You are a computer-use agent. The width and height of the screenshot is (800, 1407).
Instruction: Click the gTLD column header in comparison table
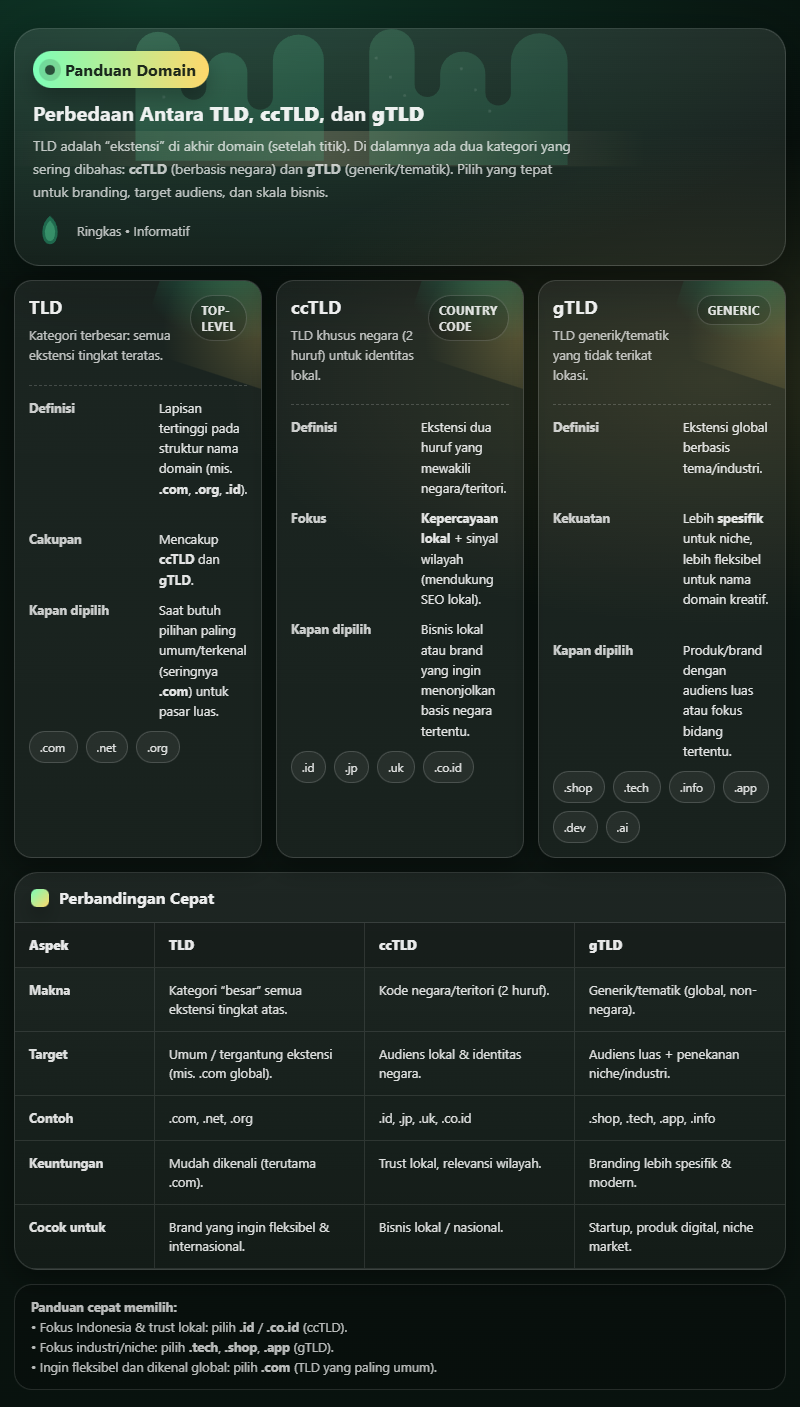(x=606, y=945)
